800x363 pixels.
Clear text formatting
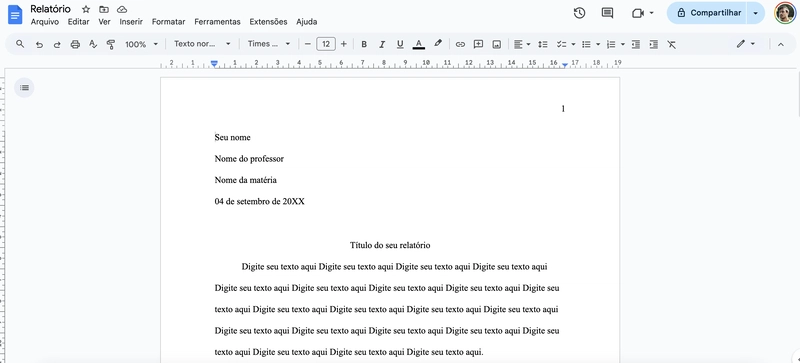(671, 44)
